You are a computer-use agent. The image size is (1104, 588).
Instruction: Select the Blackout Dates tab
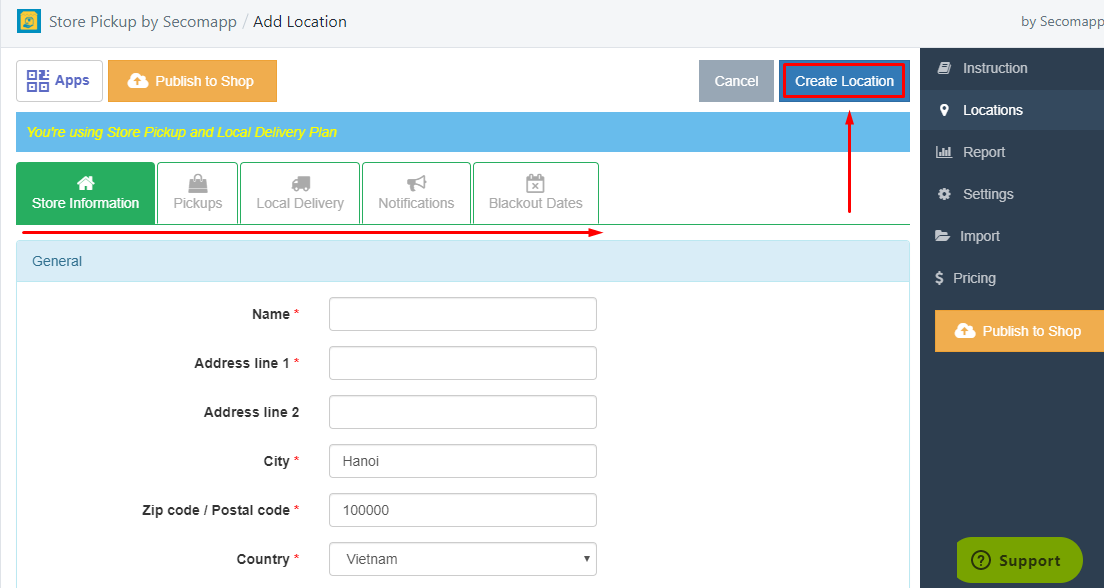click(x=536, y=193)
